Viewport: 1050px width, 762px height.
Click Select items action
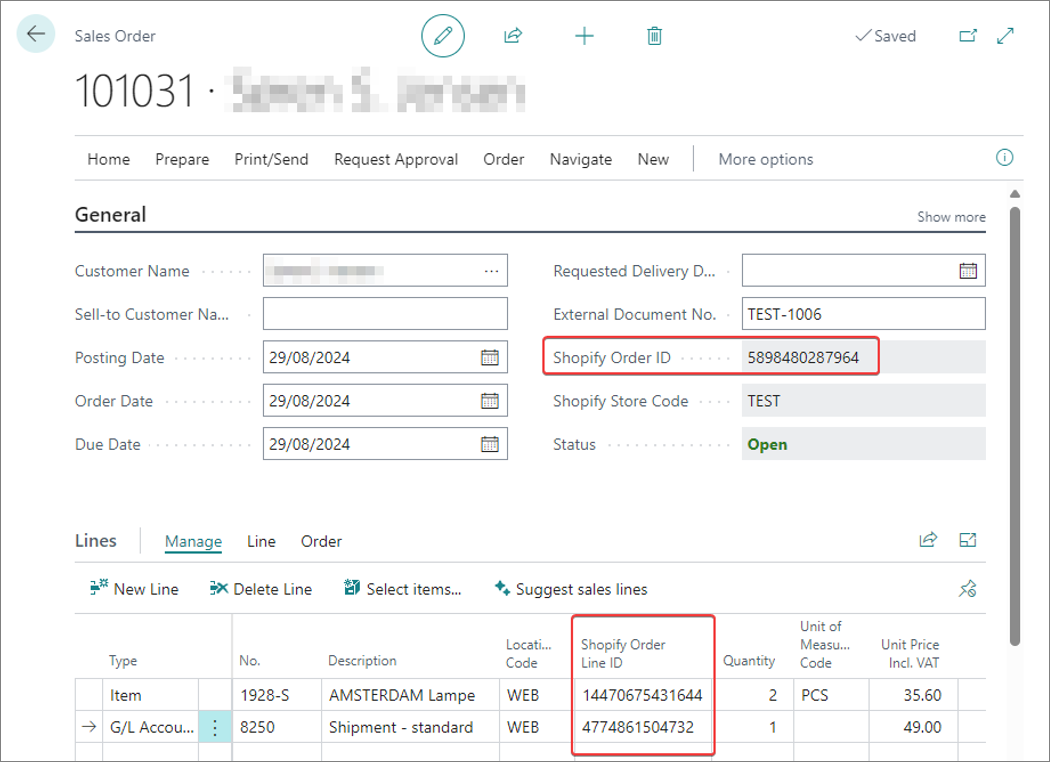coord(402,589)
